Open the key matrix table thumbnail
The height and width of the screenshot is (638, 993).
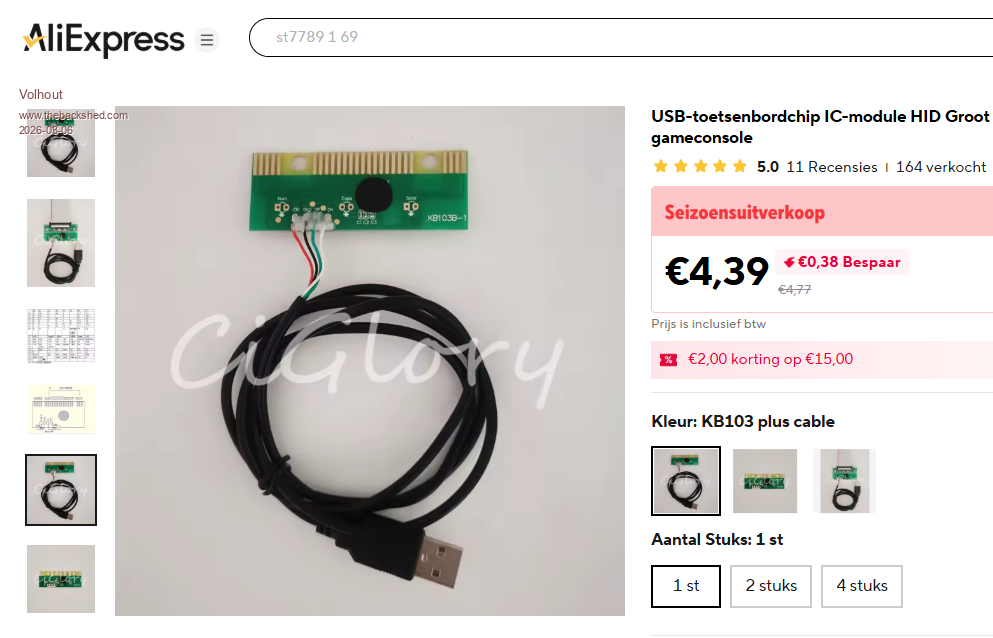point(61,336)
